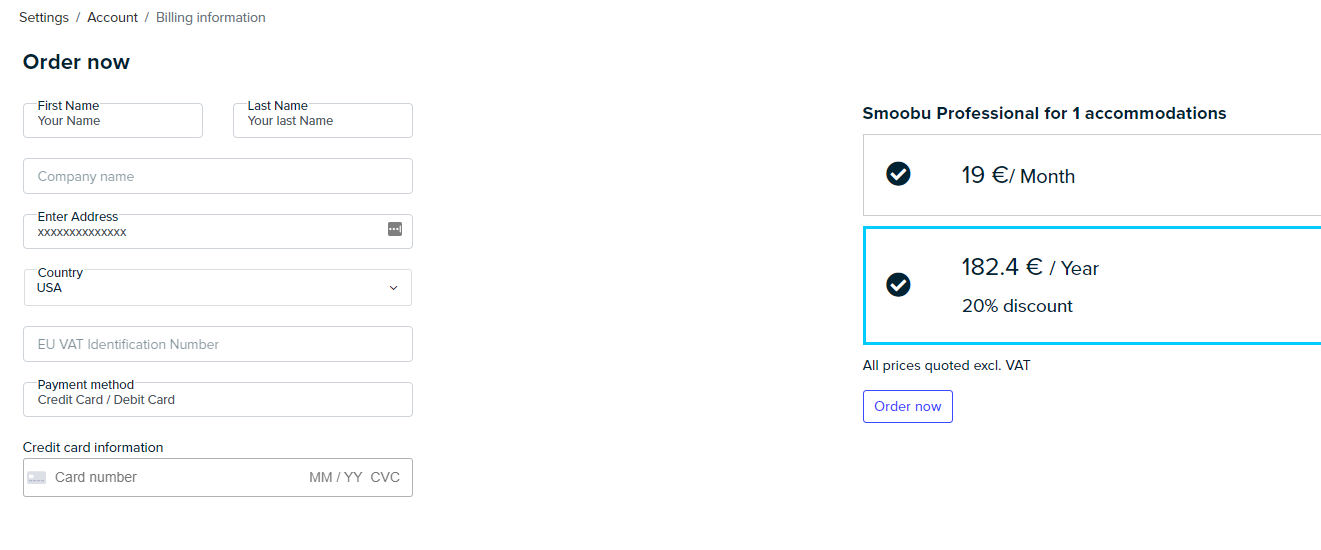Open the Payment method selector
The width and height of the screenshot is (1321, 550).
pyautogui.click(x=218, y=399)
